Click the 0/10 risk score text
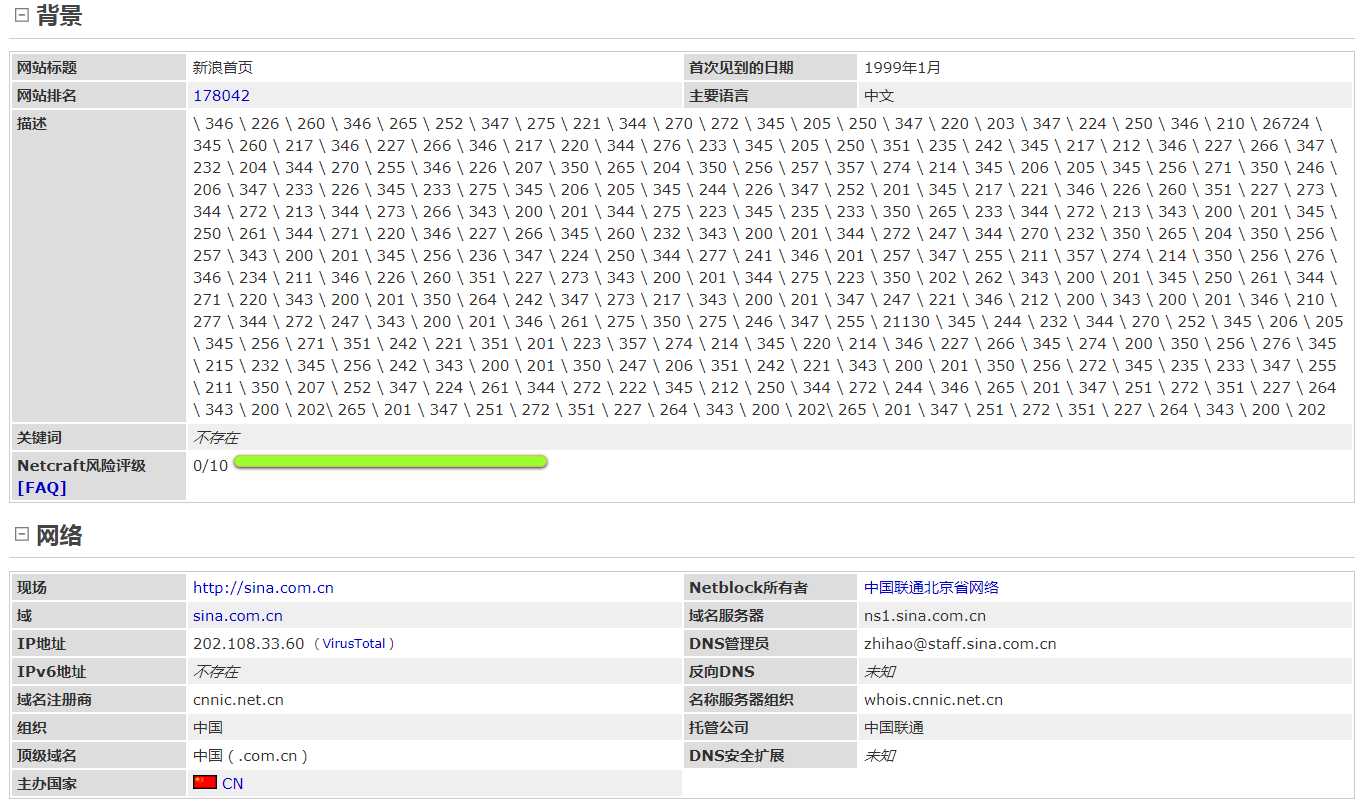This screenshot has height=811, width=1363. pyautogui.click(x=210, y=466)
